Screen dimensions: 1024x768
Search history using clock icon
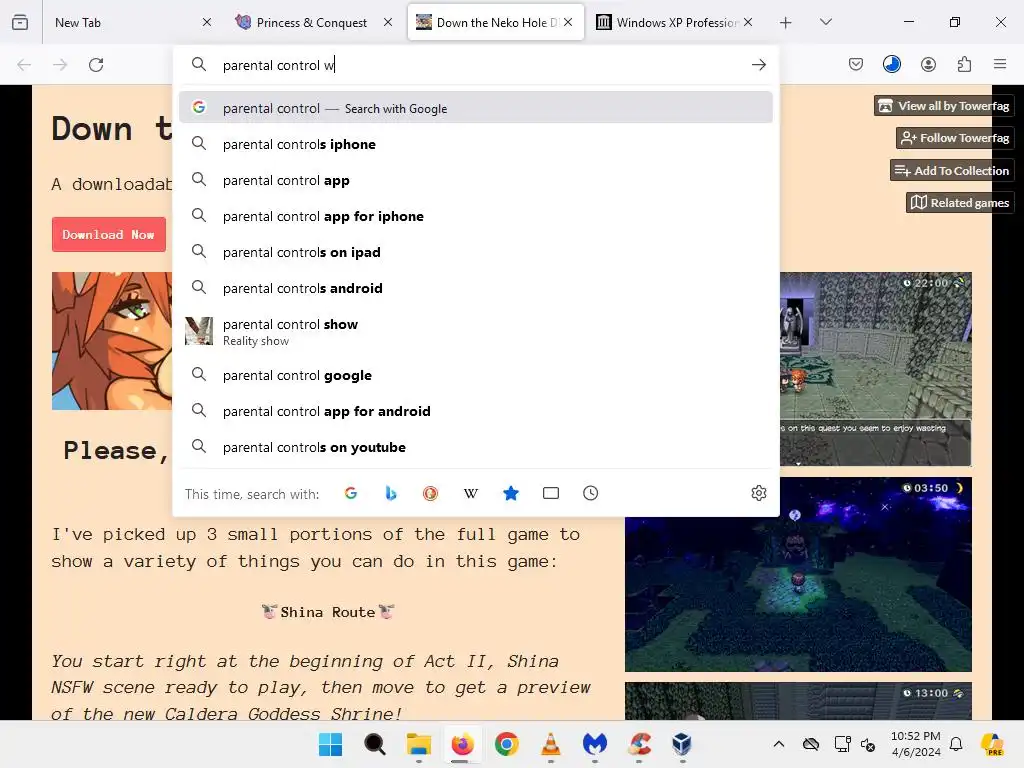click(x=590, y=493)
